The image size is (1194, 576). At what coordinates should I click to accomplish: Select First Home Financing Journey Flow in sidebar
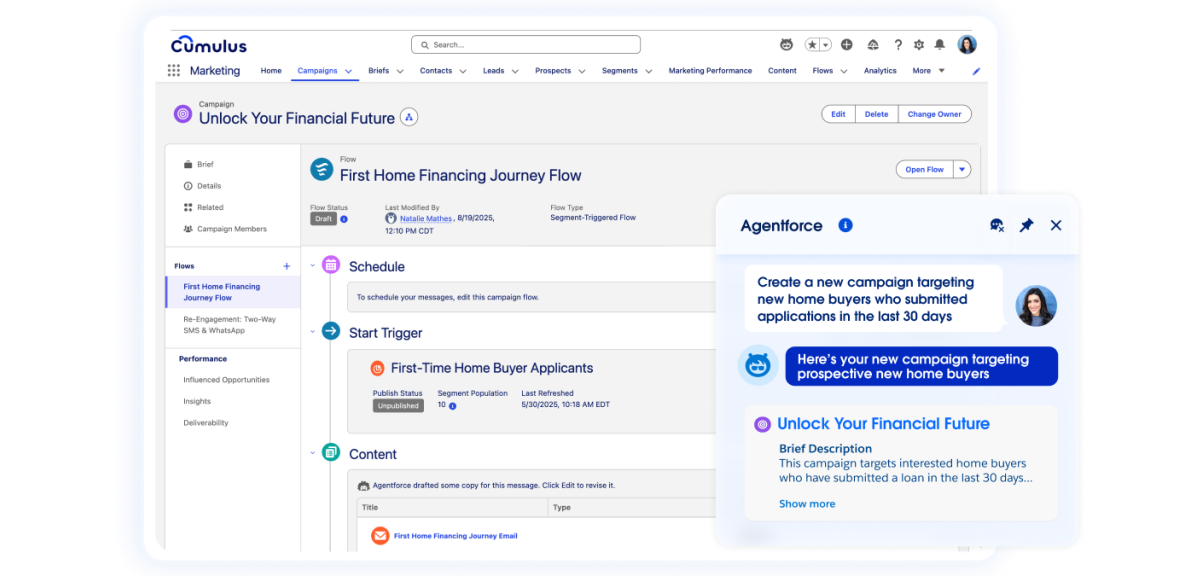233,292
